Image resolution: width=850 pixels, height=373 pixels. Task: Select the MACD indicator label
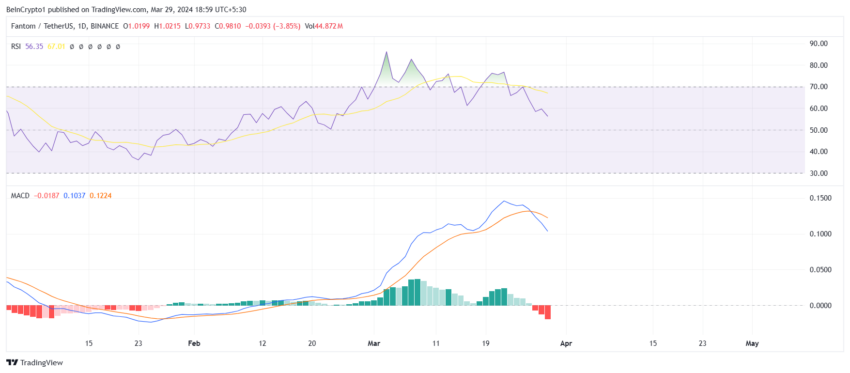pos(20,195)
